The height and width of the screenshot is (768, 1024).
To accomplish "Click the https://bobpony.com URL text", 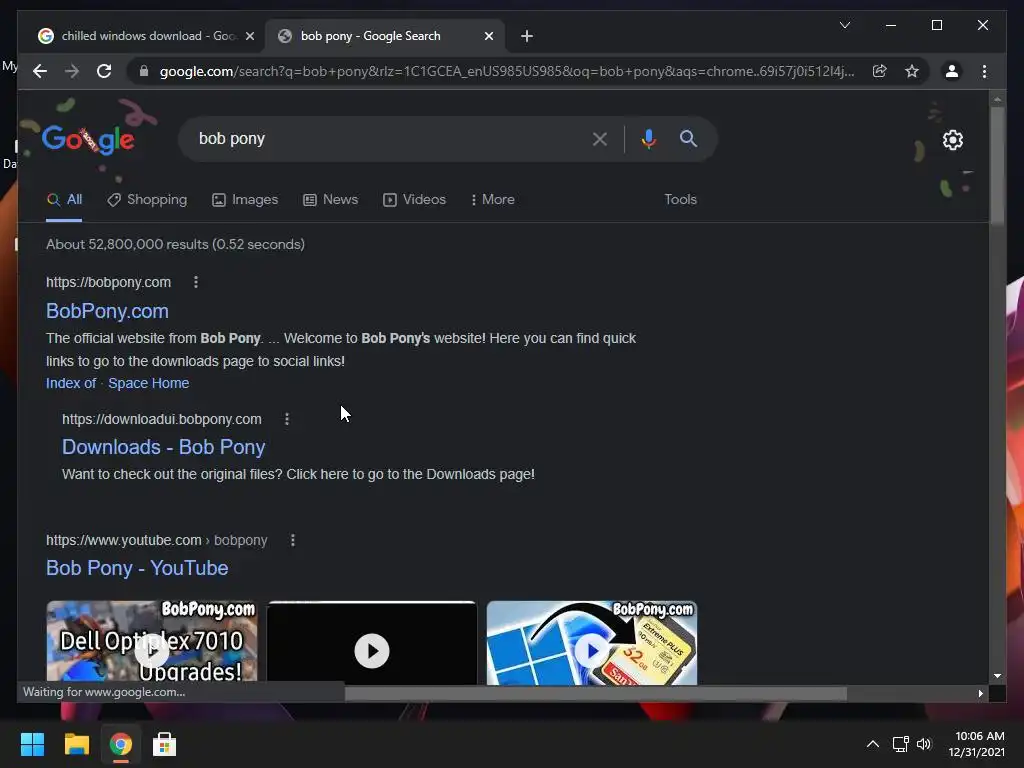I will click(108, 282).
